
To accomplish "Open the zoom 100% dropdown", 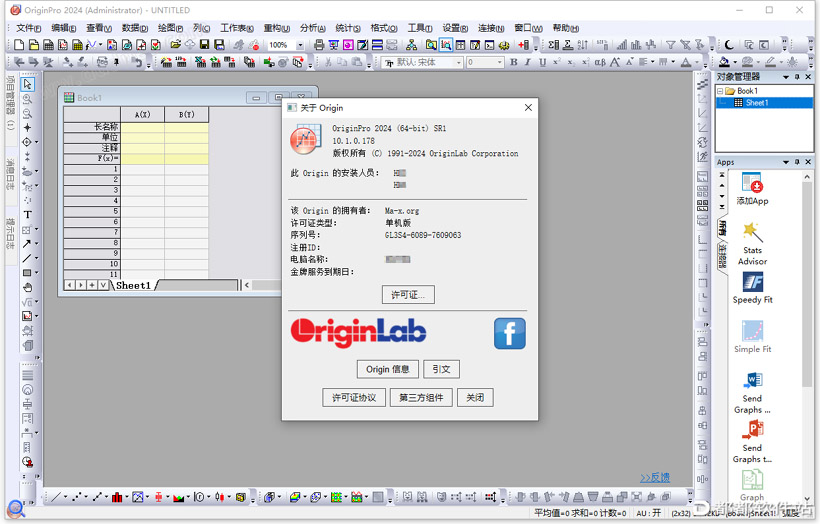I will coord(300,45).
